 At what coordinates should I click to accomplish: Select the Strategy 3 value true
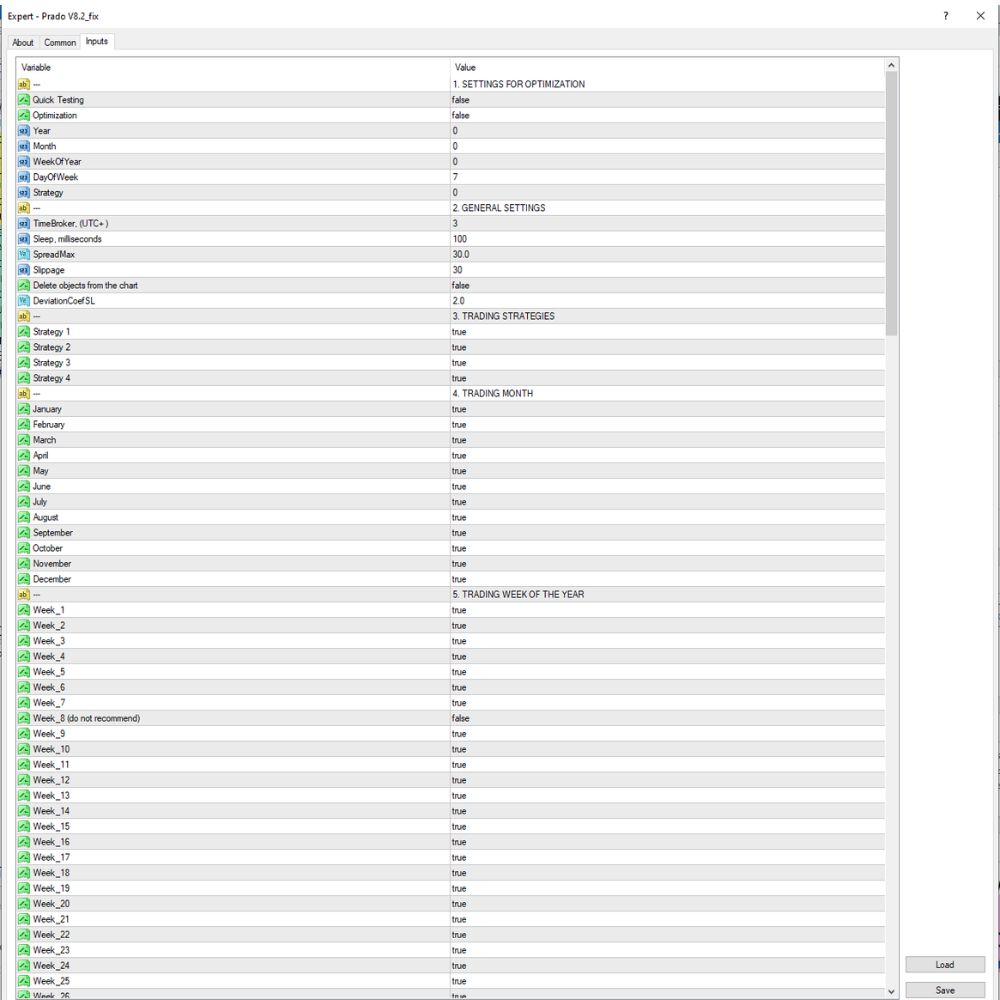(459, 363)
